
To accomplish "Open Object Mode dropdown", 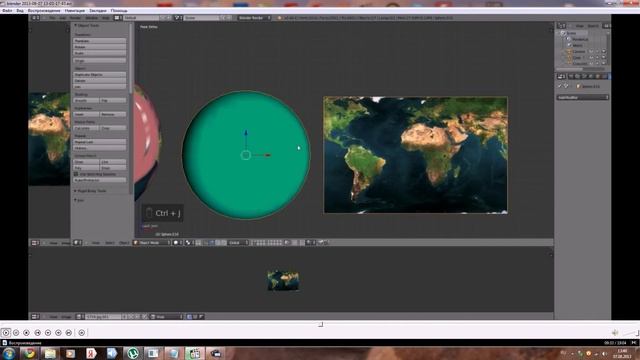I will [x=151, y=242].
